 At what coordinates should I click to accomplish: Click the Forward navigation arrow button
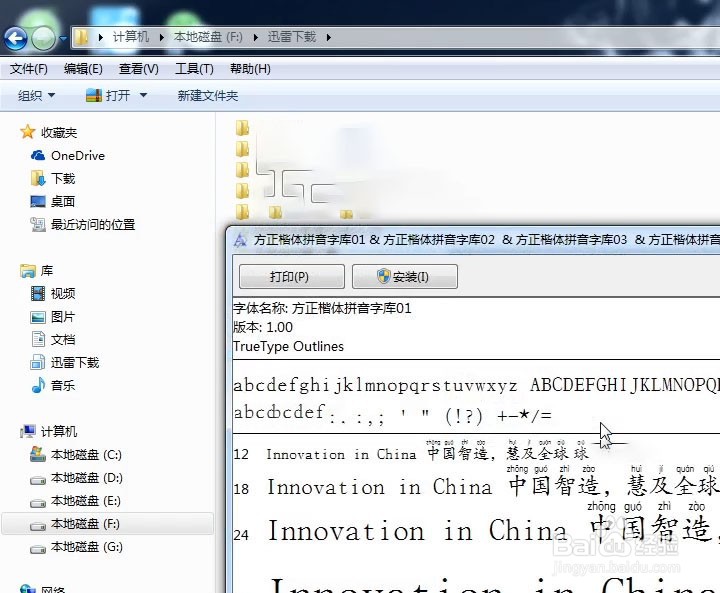click(x=43, y=39)
